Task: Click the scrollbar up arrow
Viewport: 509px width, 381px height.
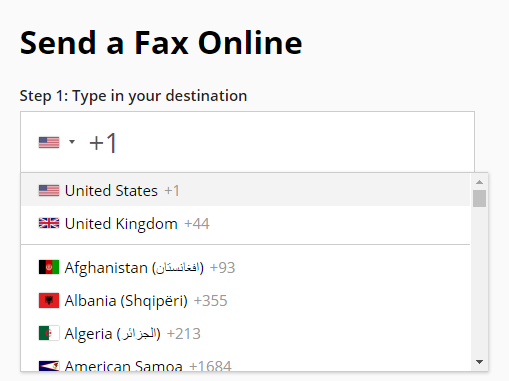Action: pyautogui.click(x=480, y=182)
